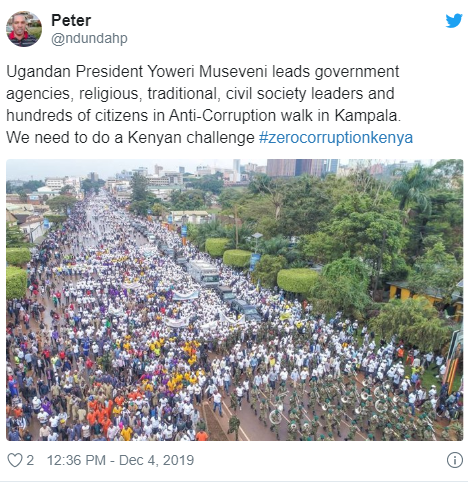Open the tweet info circle icon

pyautogui.click(x=455, y=460)
